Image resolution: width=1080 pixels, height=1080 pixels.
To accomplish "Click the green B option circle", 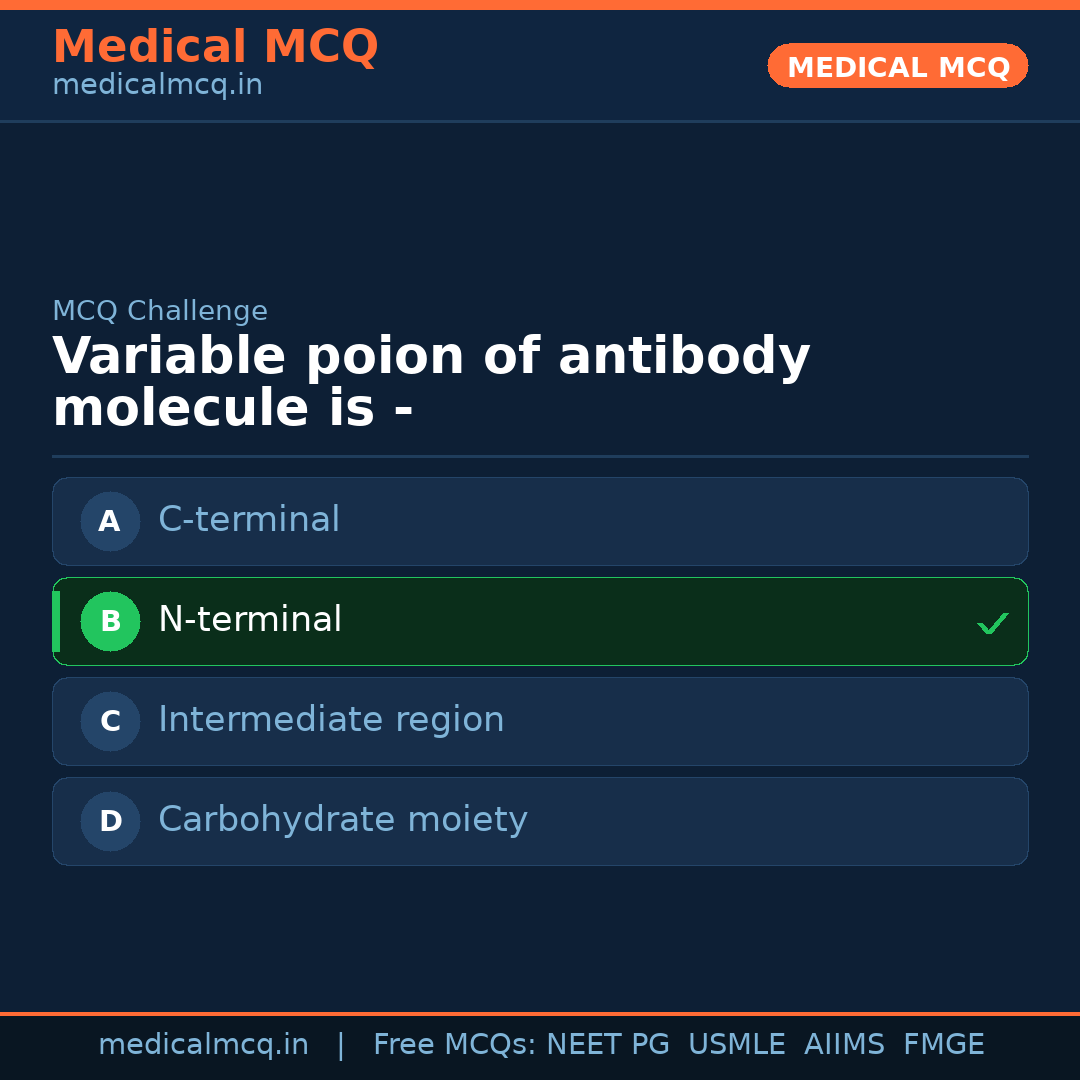I will pos(110,621).
